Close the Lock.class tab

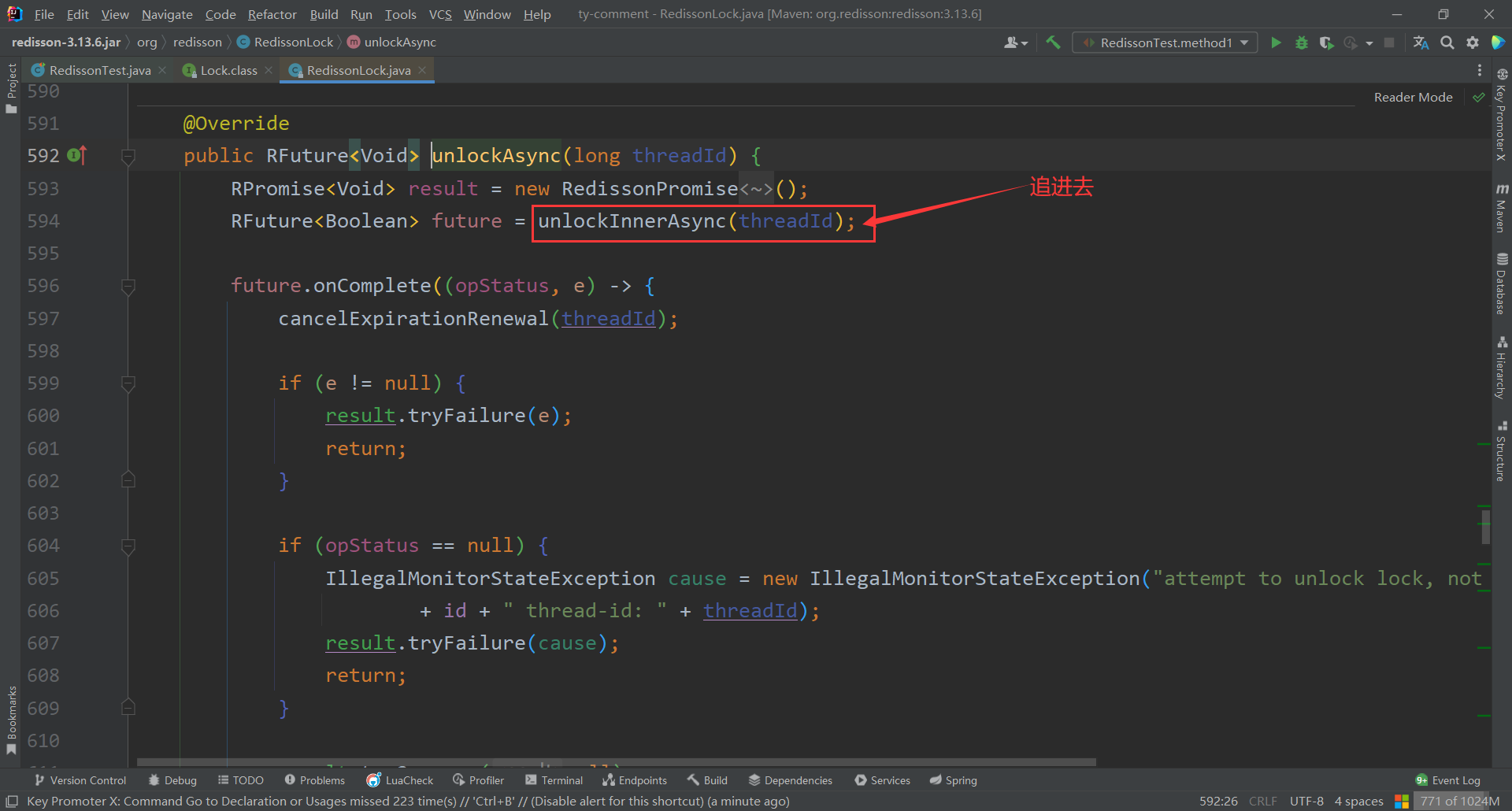pyautogui.click(x=269, y=70)
